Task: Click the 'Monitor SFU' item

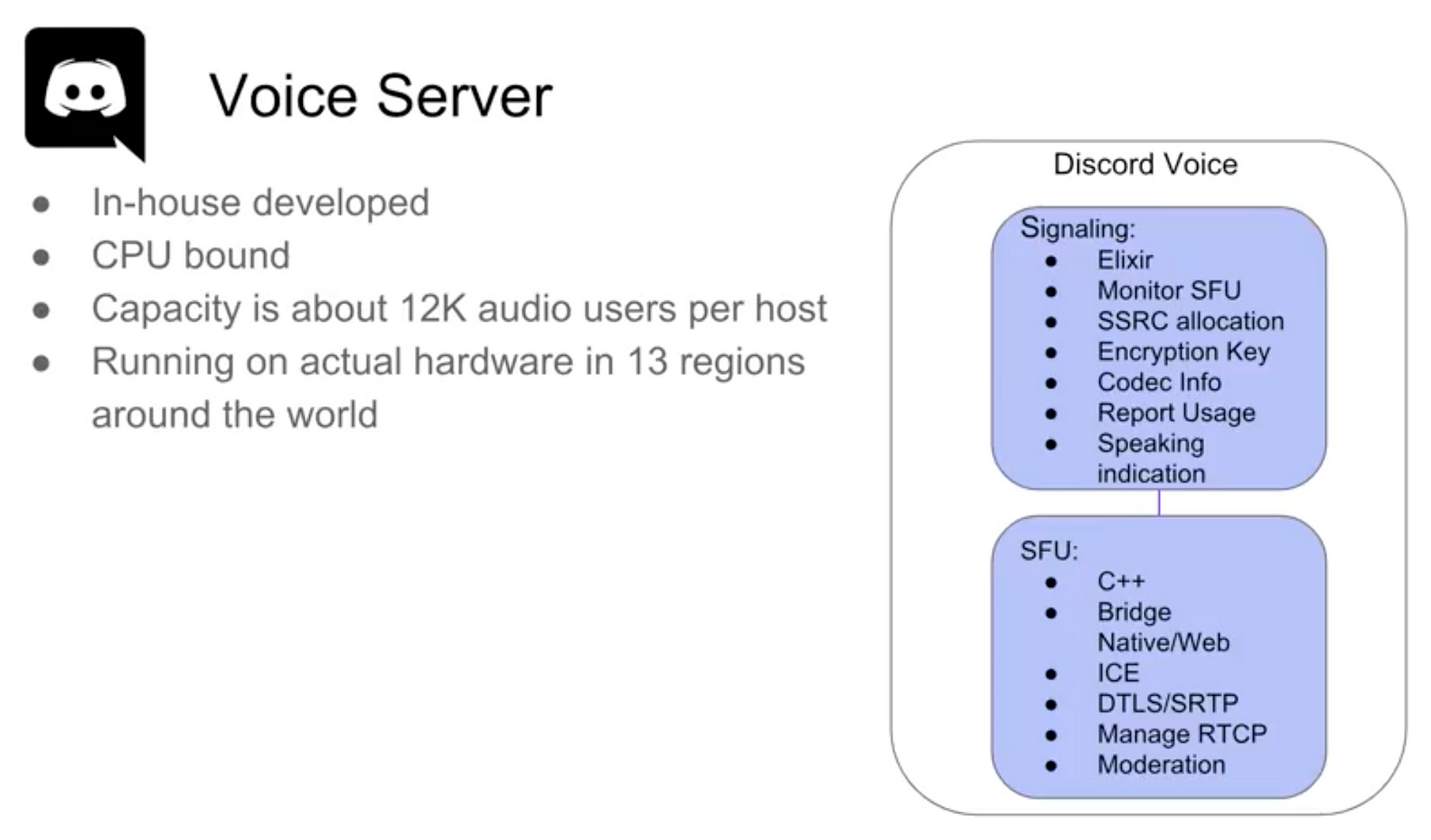Action: pyautogui.click(x=1169, y=290)
